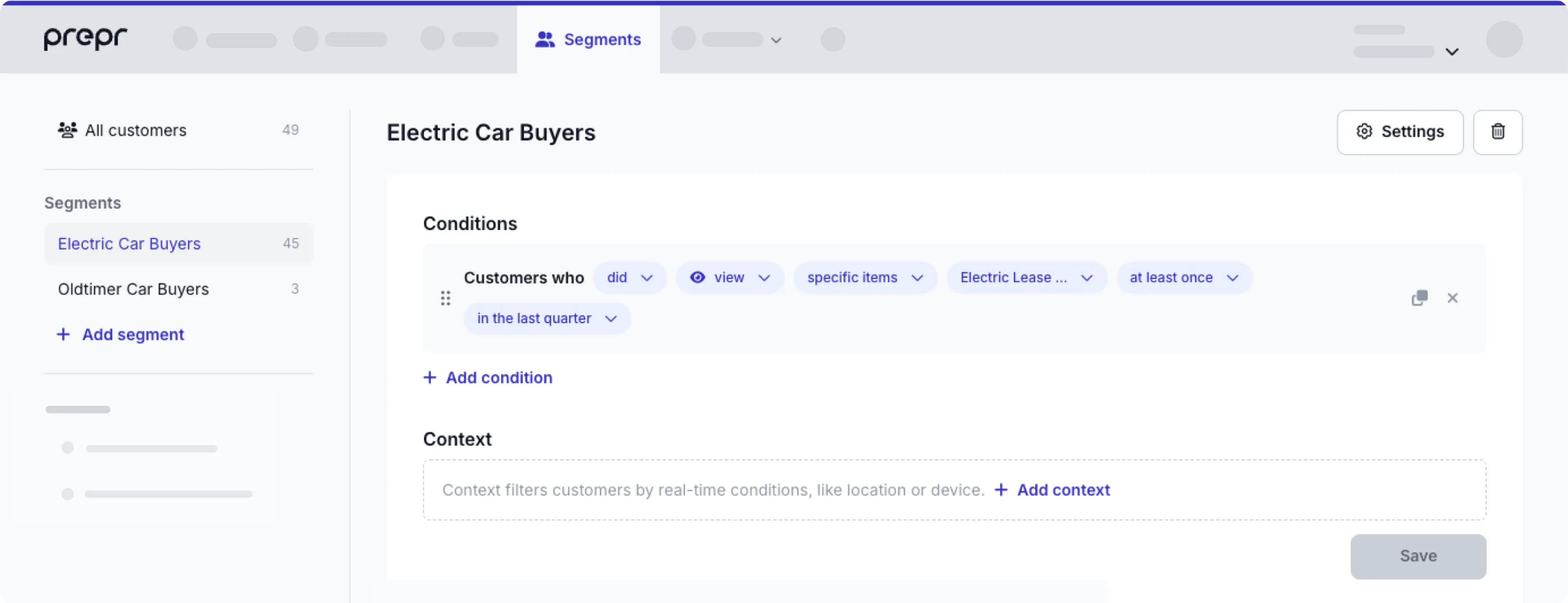This screenshot has height=603, width=1568.
Task: Open the did dropdown
Action: (629, 277)
